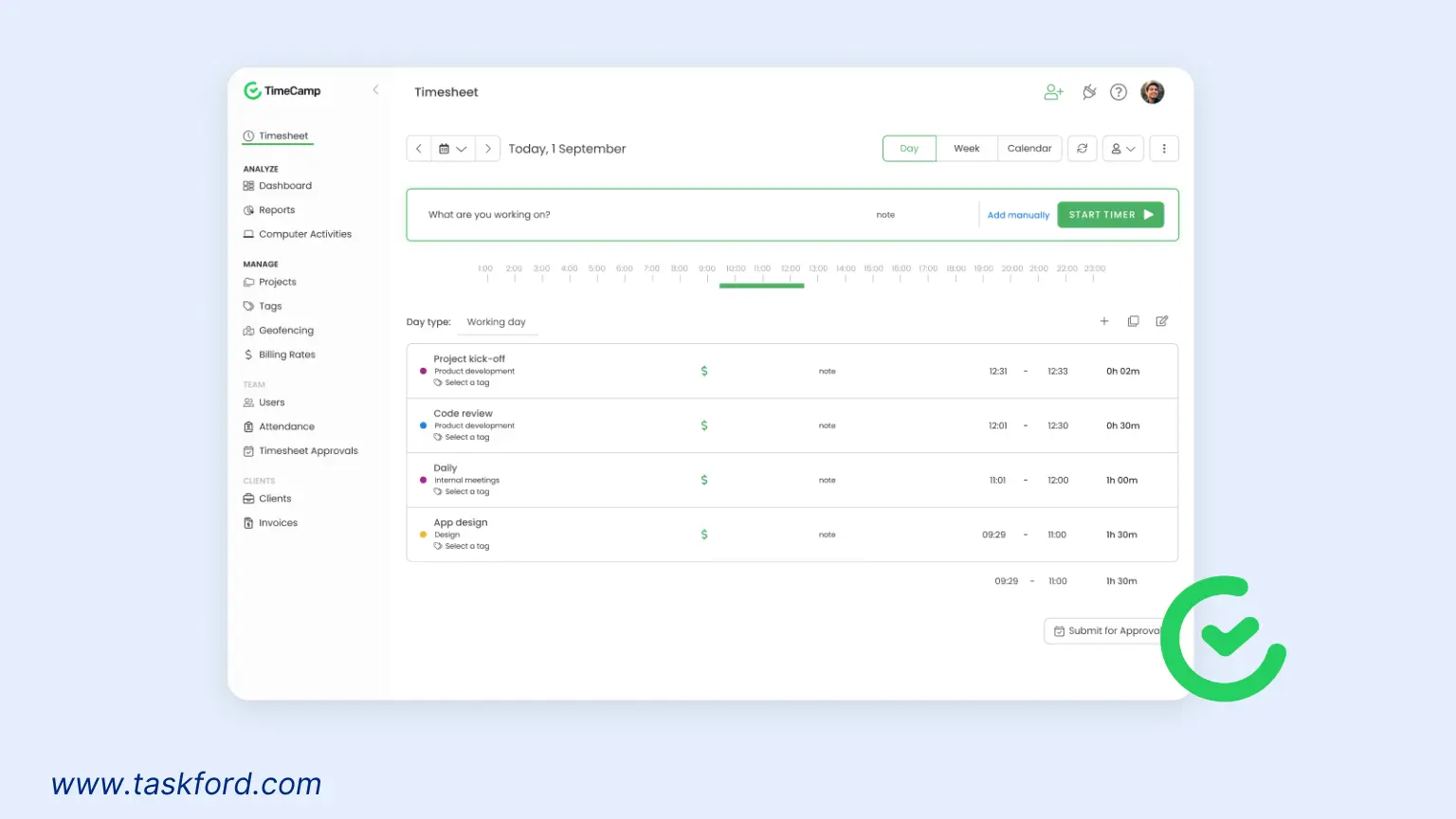This screenshot has height=819, width=1456.
Task: Open Timesheet in the sidebar
Action: pos(277,136)
